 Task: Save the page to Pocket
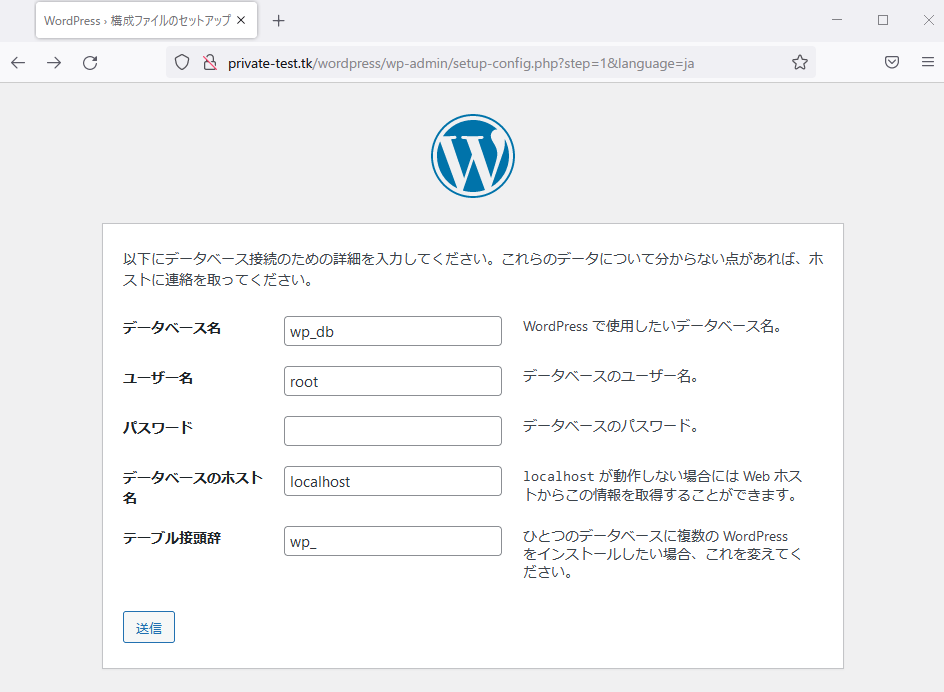point(892,62)
